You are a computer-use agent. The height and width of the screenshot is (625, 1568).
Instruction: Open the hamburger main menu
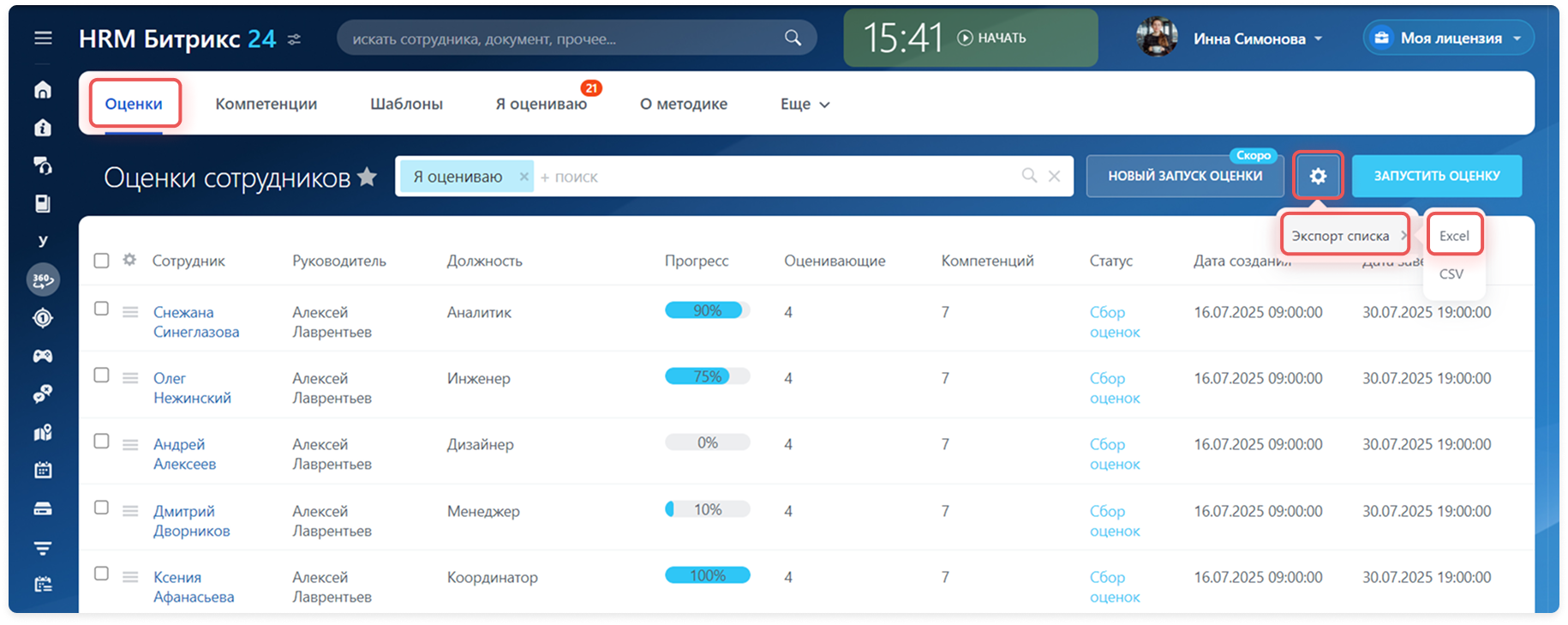(43, 39)
